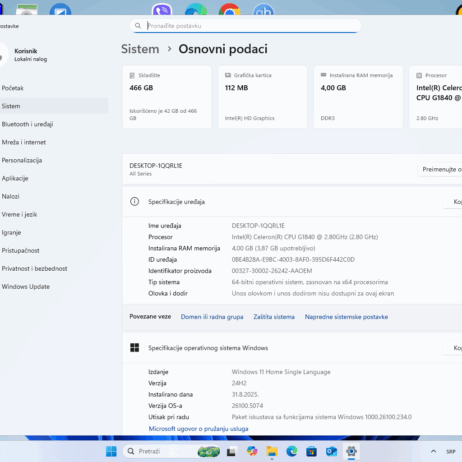This screenshot has height=462, width=462.
Task: Click Preimenujte PC button
Action: click(x=440, y=169)
